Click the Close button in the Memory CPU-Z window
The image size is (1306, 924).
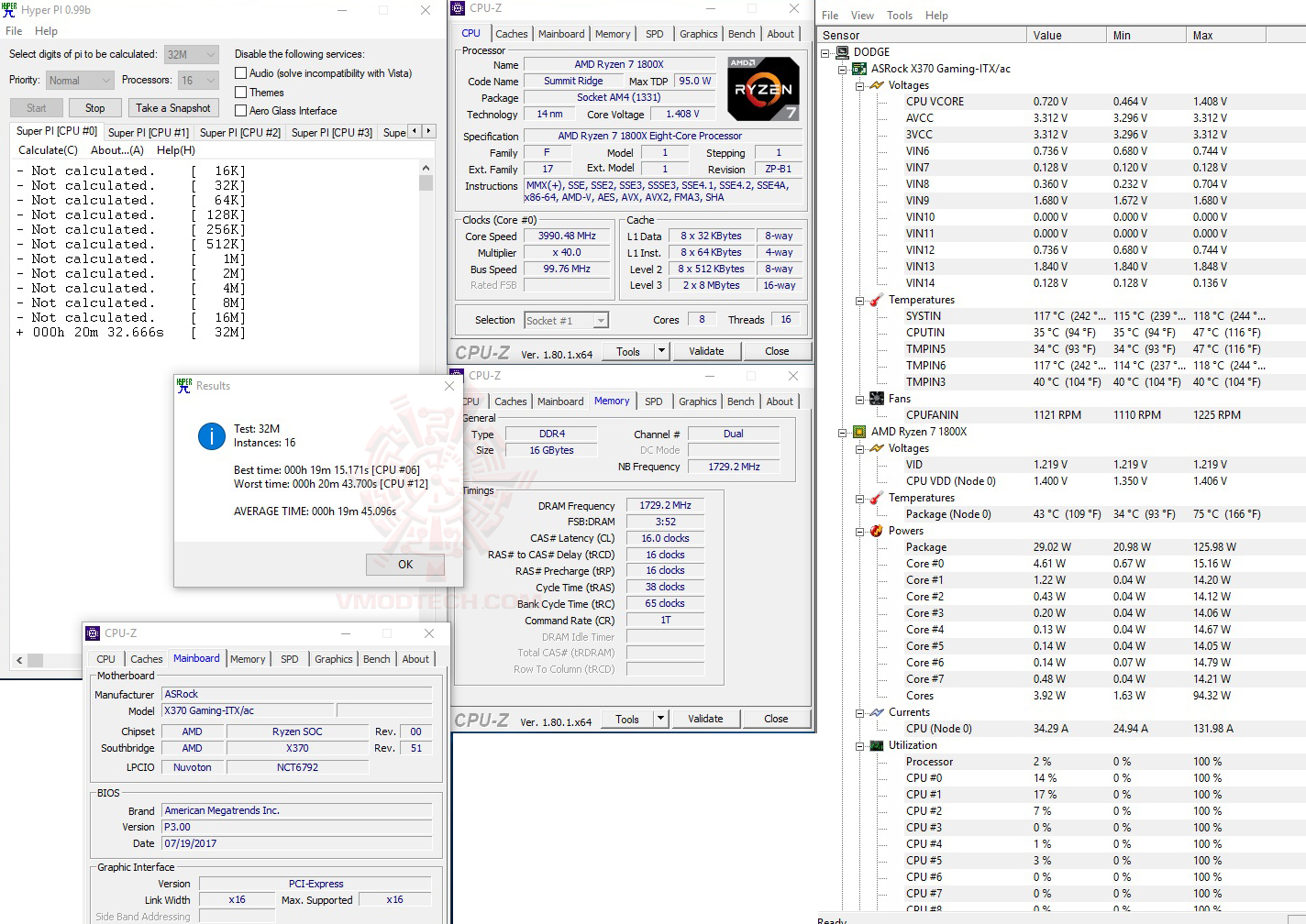point(776,720)
